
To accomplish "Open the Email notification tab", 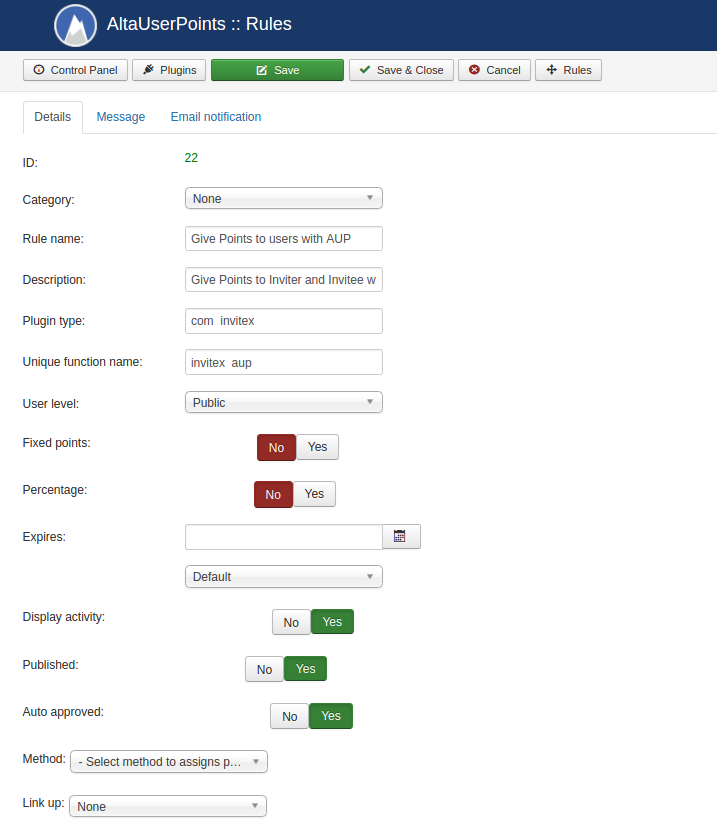I will [x=215, y=117].
